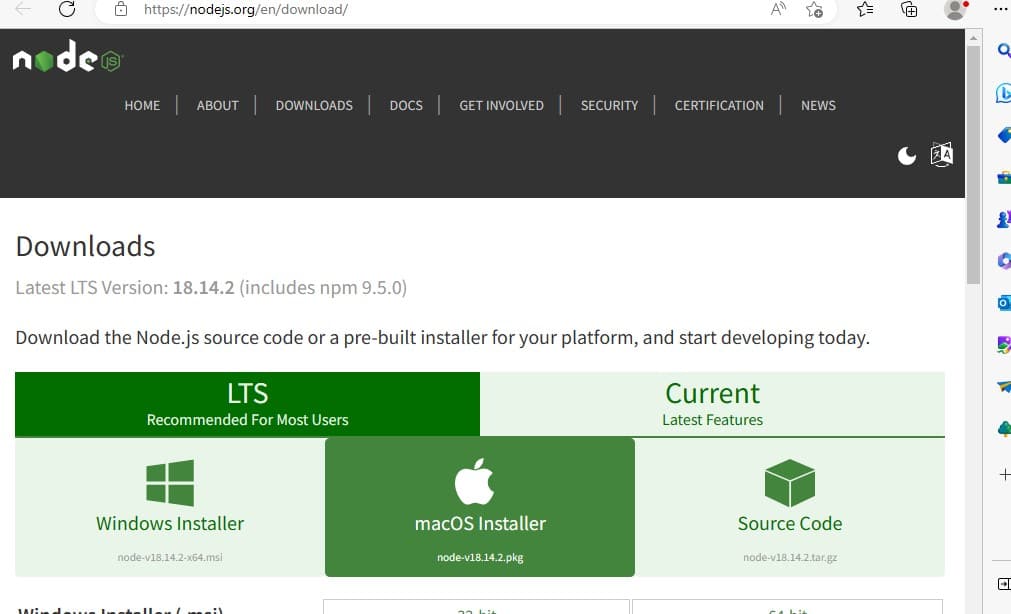Screen dimensions: 1011x614
Task: Open the browser Settings and more menu
Action: coord(1000,9)
